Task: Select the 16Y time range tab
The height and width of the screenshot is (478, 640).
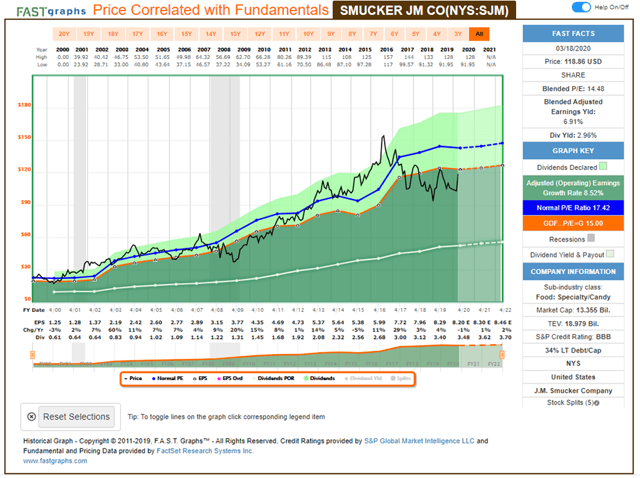Action: [x=162, y=34]
